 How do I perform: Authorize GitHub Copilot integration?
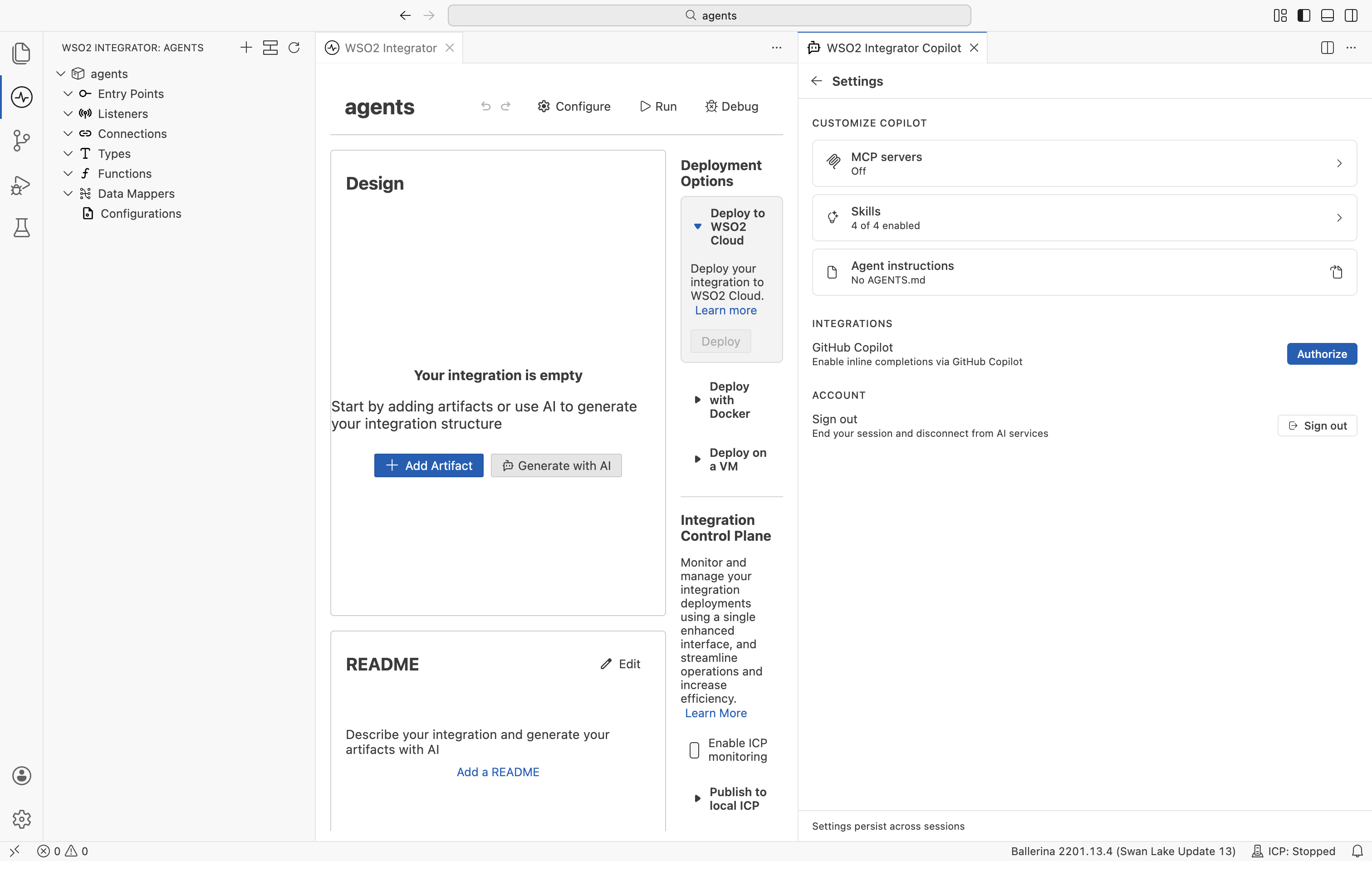(x=1322, y=354)
